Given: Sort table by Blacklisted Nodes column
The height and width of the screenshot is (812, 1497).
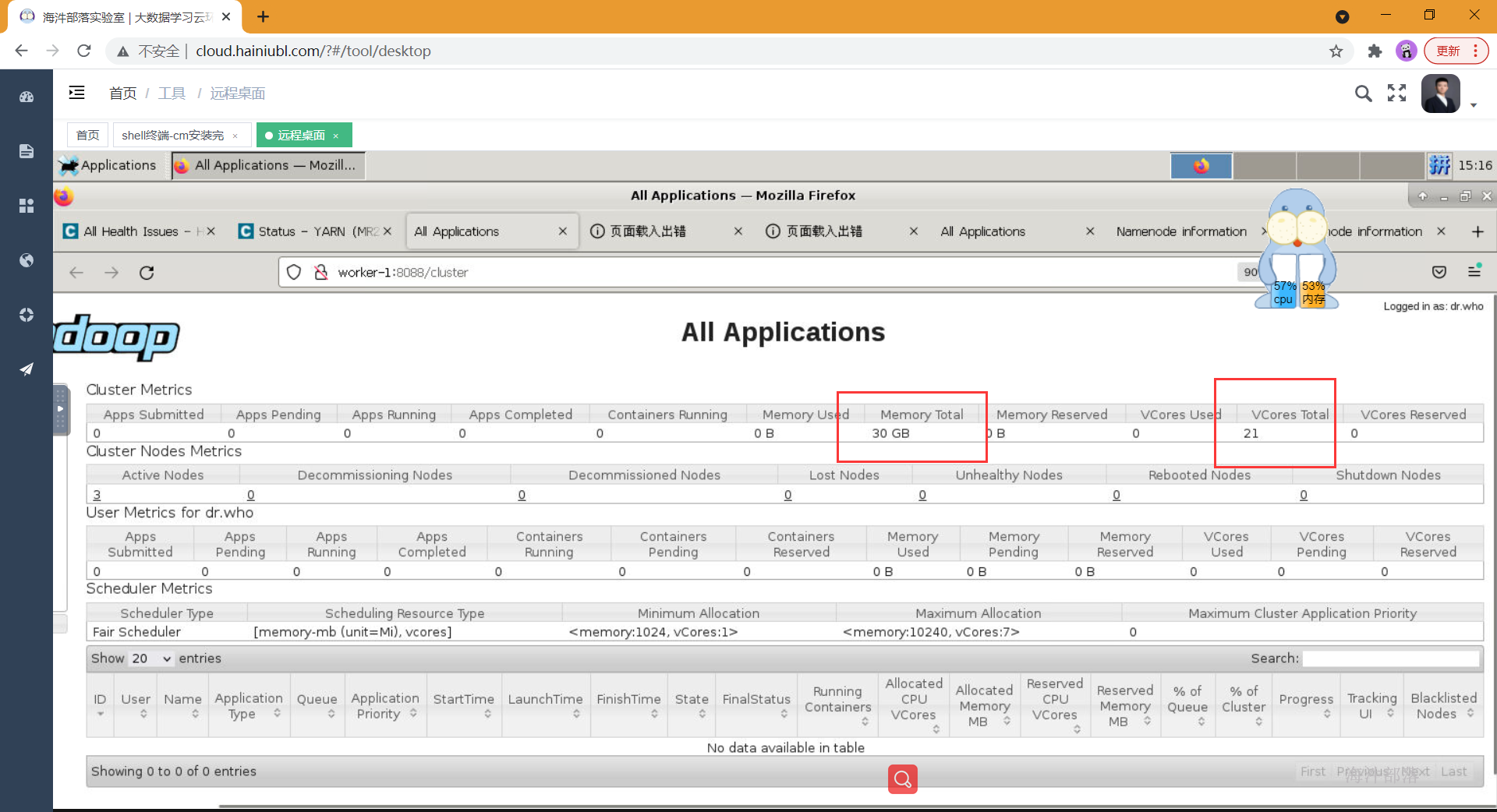Looking at the screenshot, I should click(1443, 704).
